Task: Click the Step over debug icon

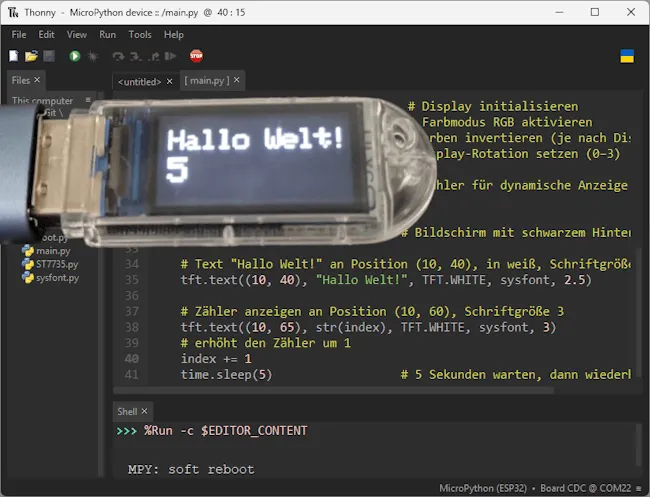Action: point(118,57)
